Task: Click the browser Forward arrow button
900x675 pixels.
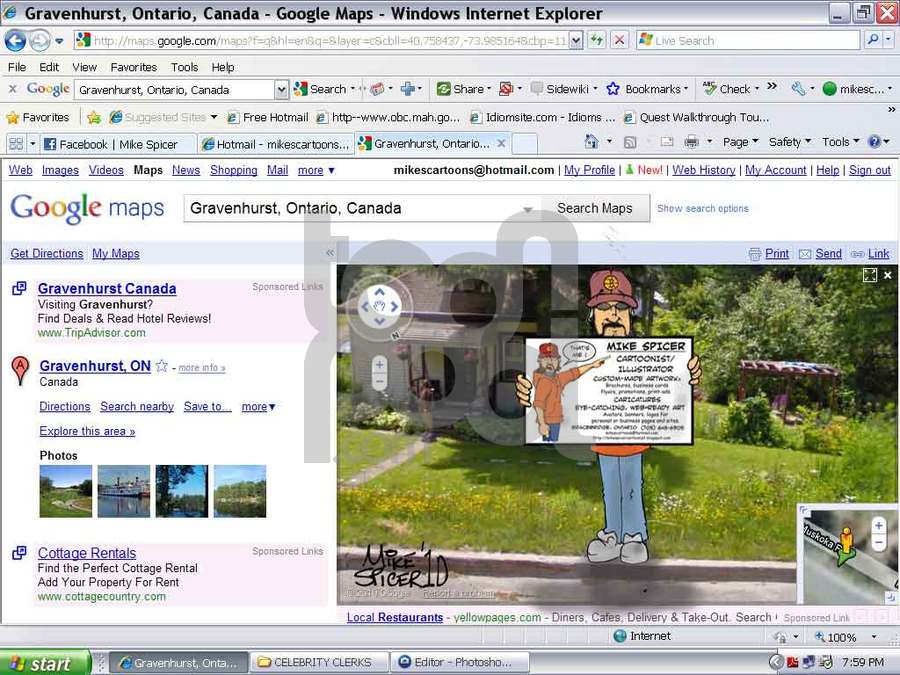Action: point(39,41)
